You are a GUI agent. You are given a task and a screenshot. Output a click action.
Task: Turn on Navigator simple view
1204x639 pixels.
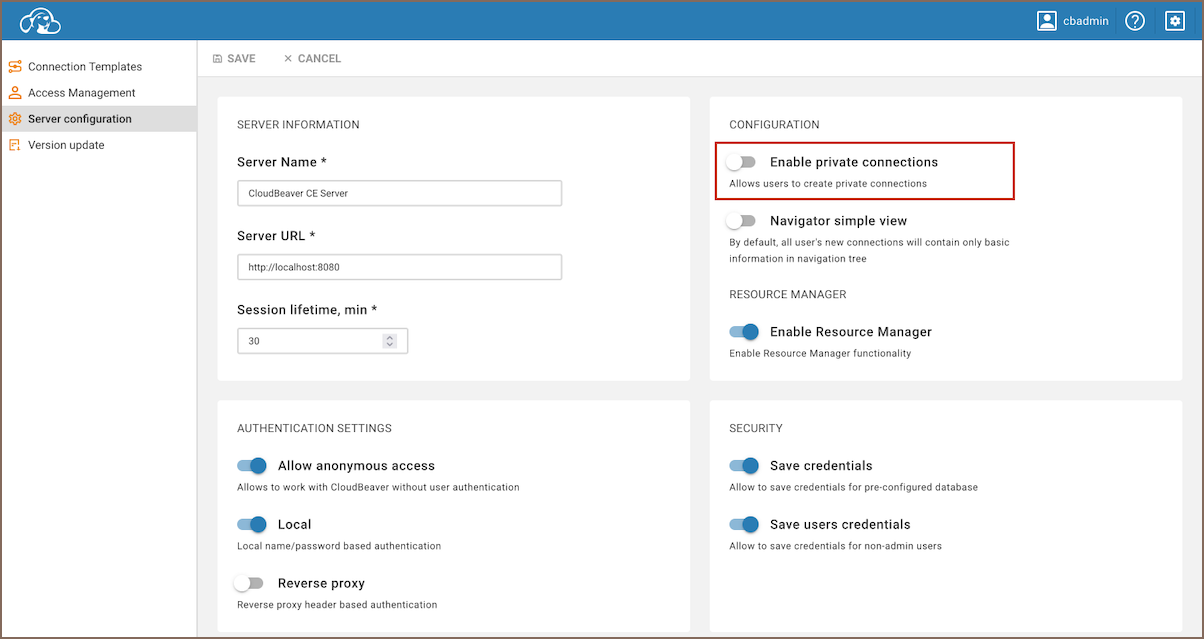pos(742,220)
